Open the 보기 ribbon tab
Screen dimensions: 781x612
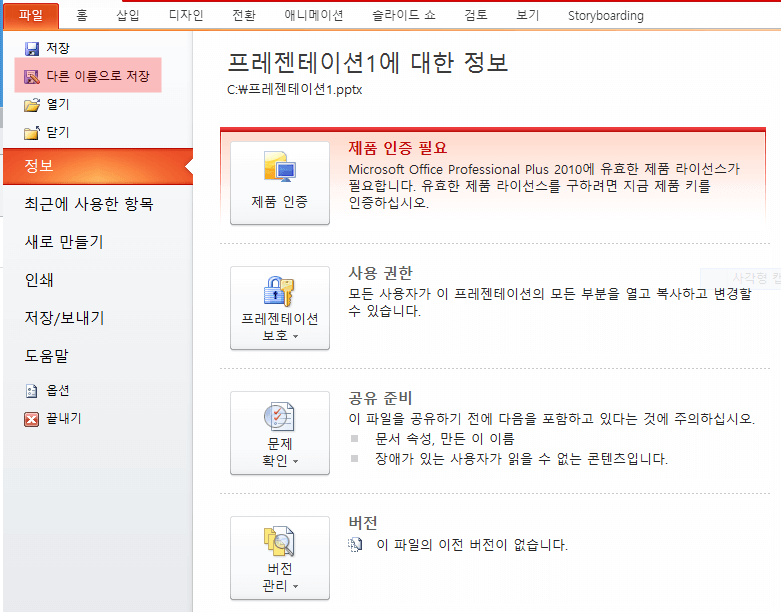527,15
